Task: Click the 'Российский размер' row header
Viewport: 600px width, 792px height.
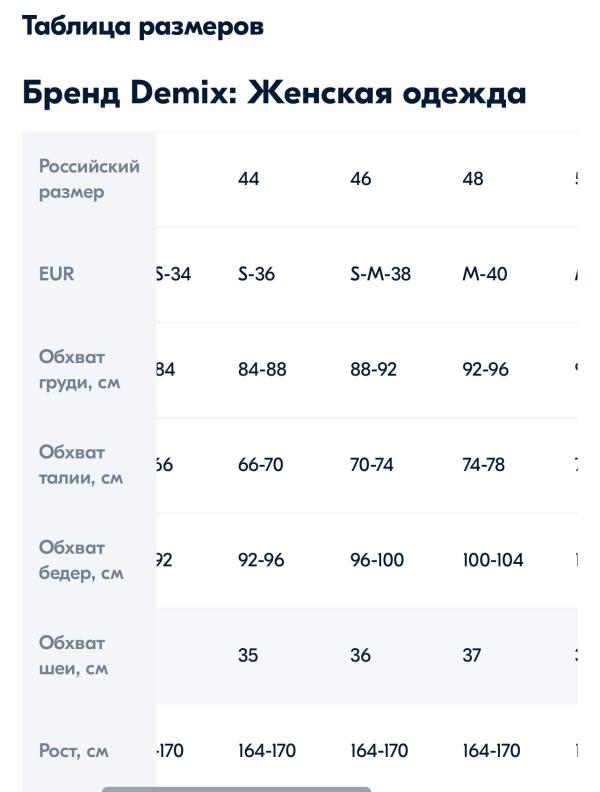Action: click(x=89, y=179)
